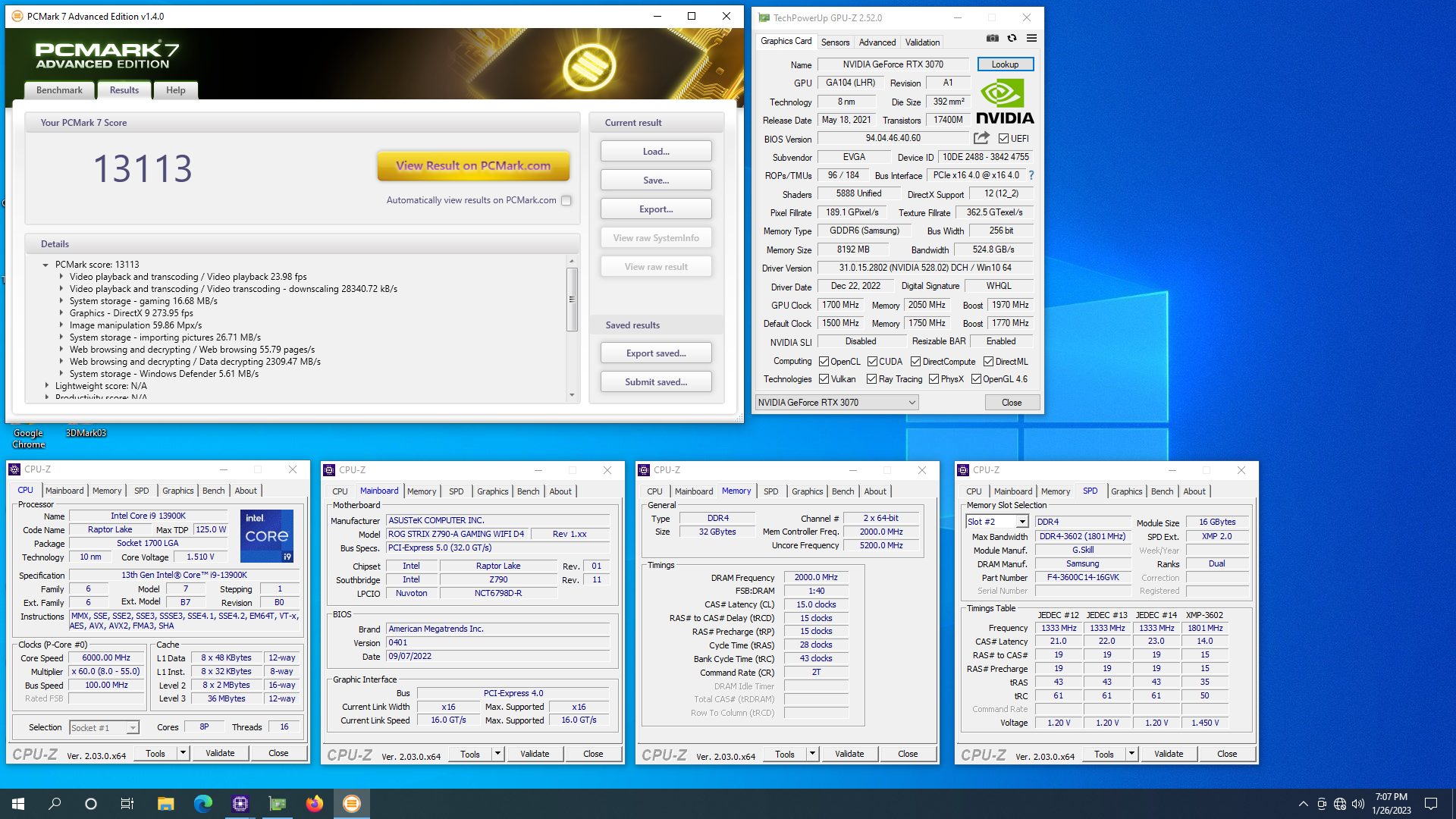1456x819 pixels.
Task: Toggle the DirectCompute checkbox
Action: click(915, 362)
